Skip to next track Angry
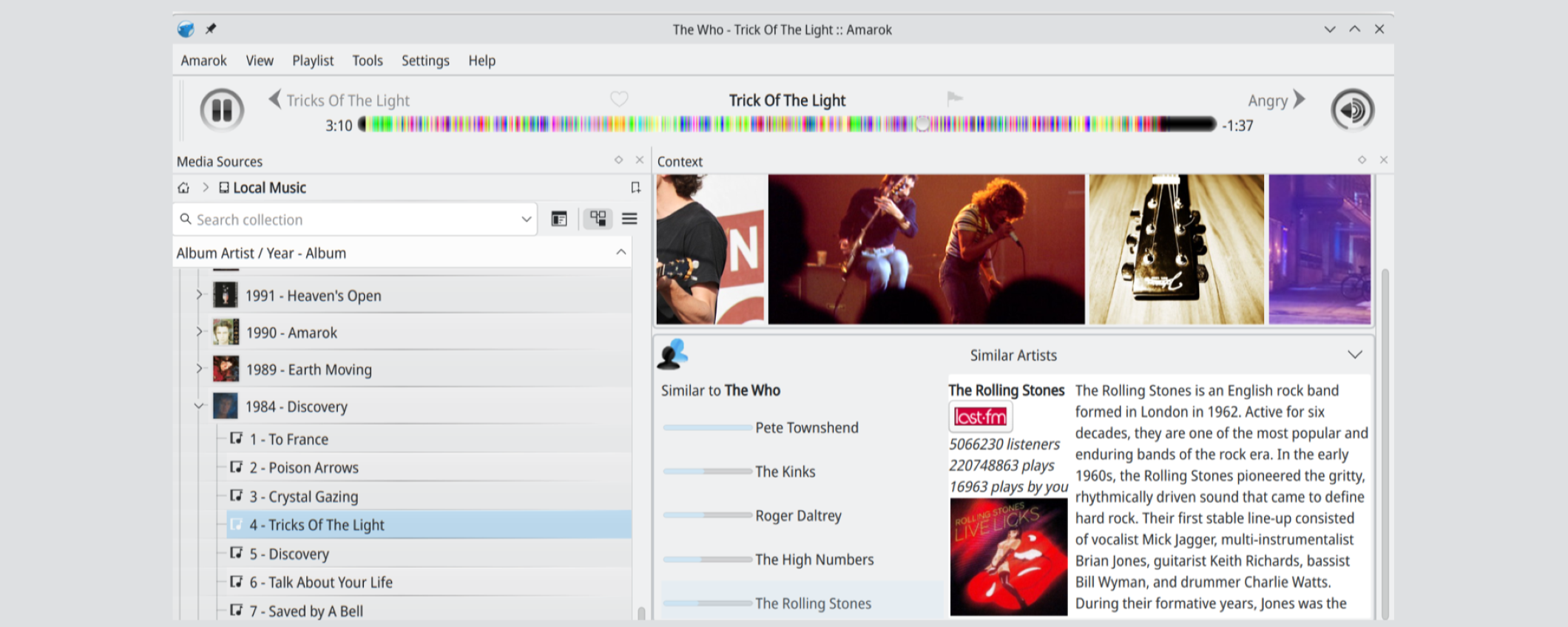 tap(1299, 99)
